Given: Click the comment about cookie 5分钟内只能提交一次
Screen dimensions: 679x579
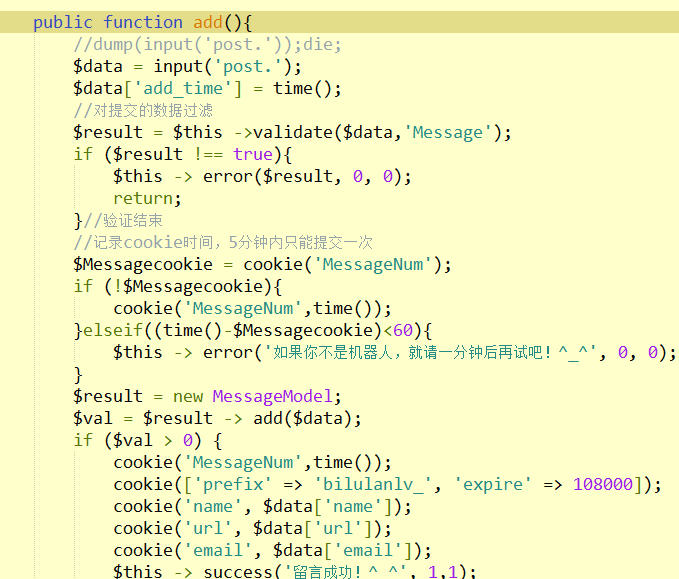Looking at the screenshot, I should tap(223, 242).
